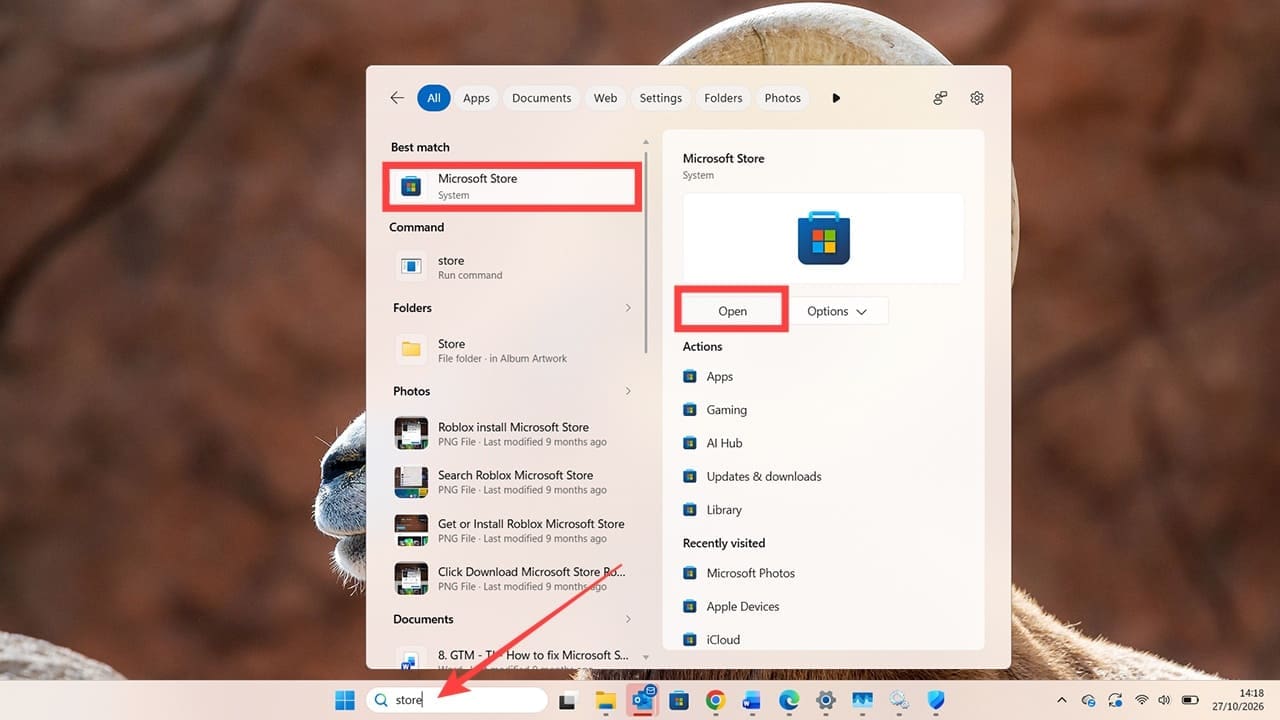
Task: Open the monitor-graph app on the taskbar
Action: pos(862,700)
